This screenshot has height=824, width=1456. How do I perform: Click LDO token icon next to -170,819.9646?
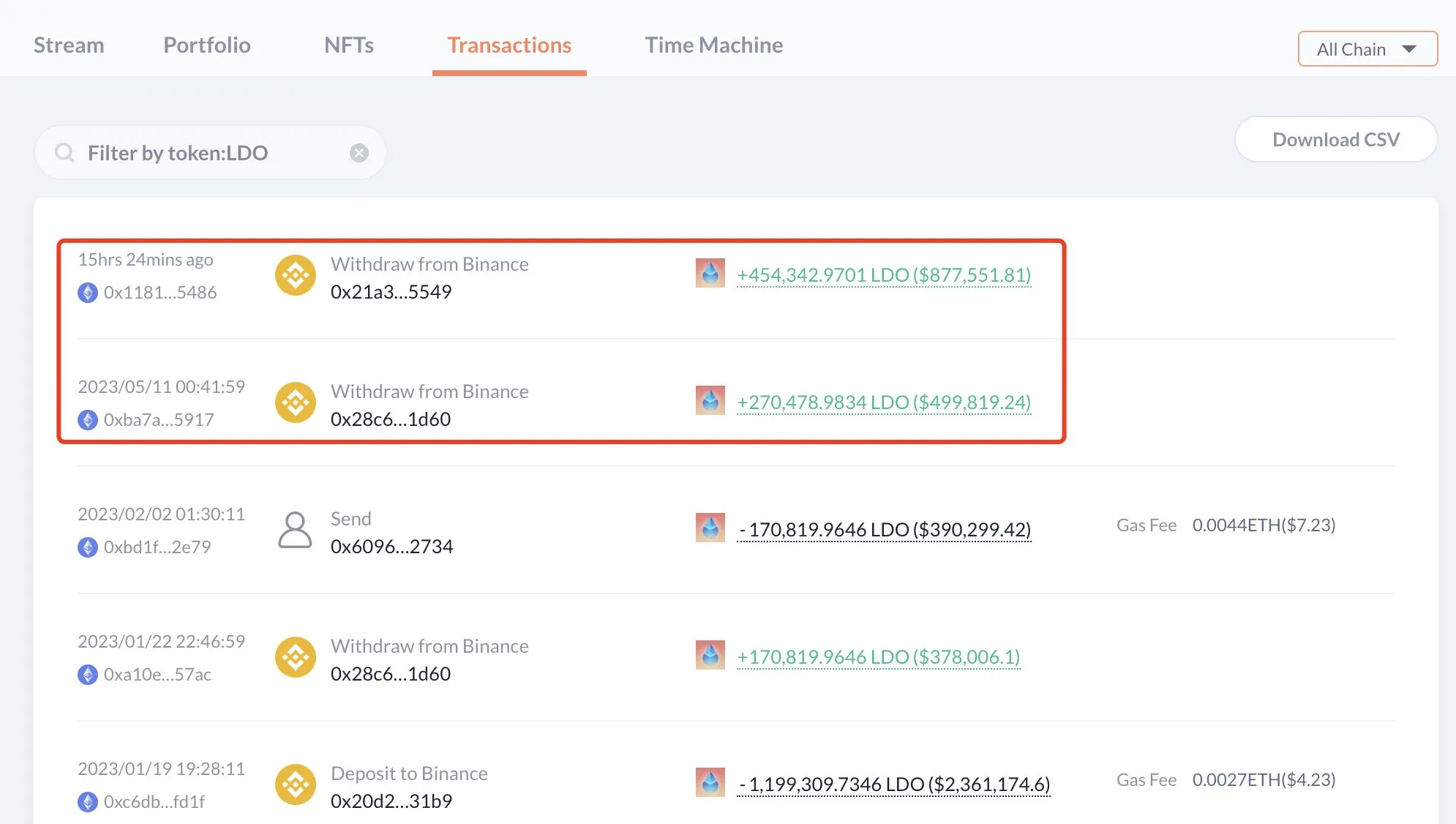coord(710,528)
